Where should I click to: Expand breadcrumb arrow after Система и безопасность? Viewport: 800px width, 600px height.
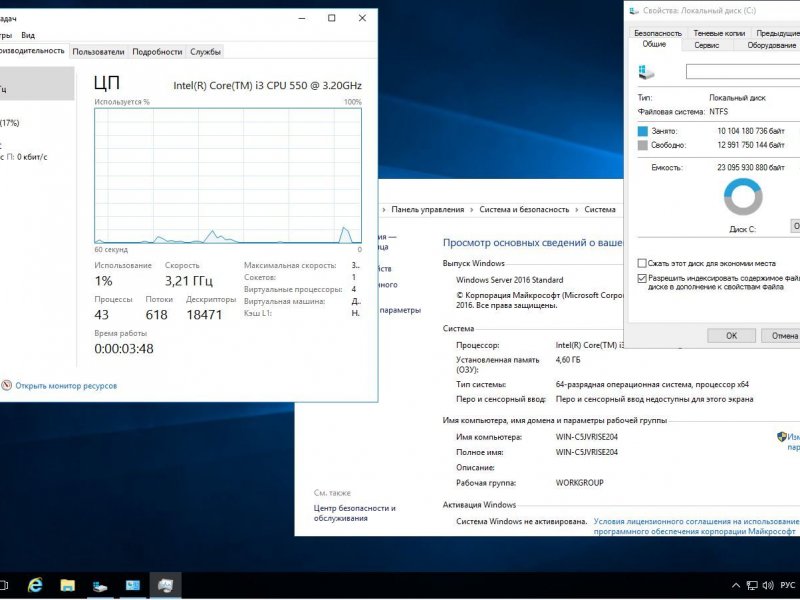(577, 210)
